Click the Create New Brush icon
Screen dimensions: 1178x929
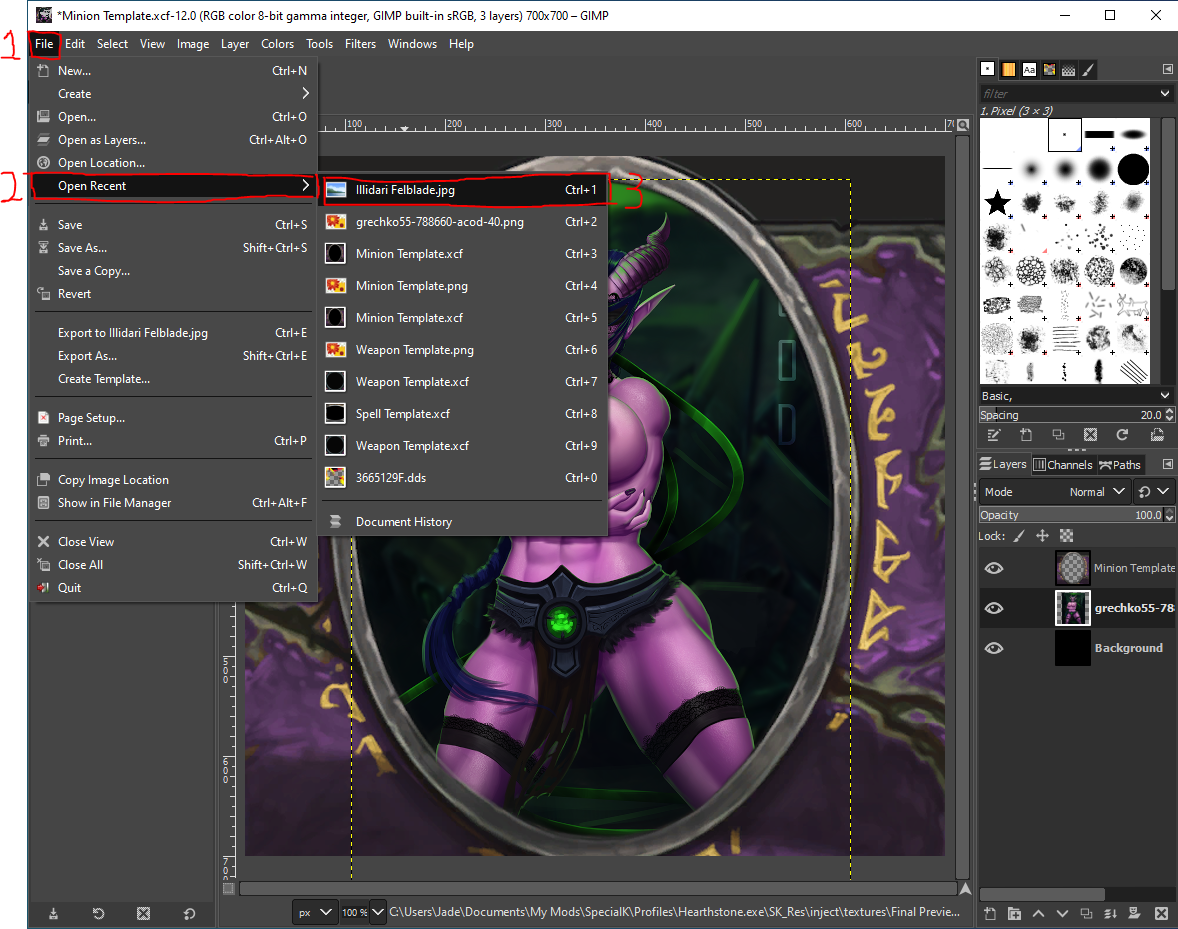click(x=1026, y=435)
